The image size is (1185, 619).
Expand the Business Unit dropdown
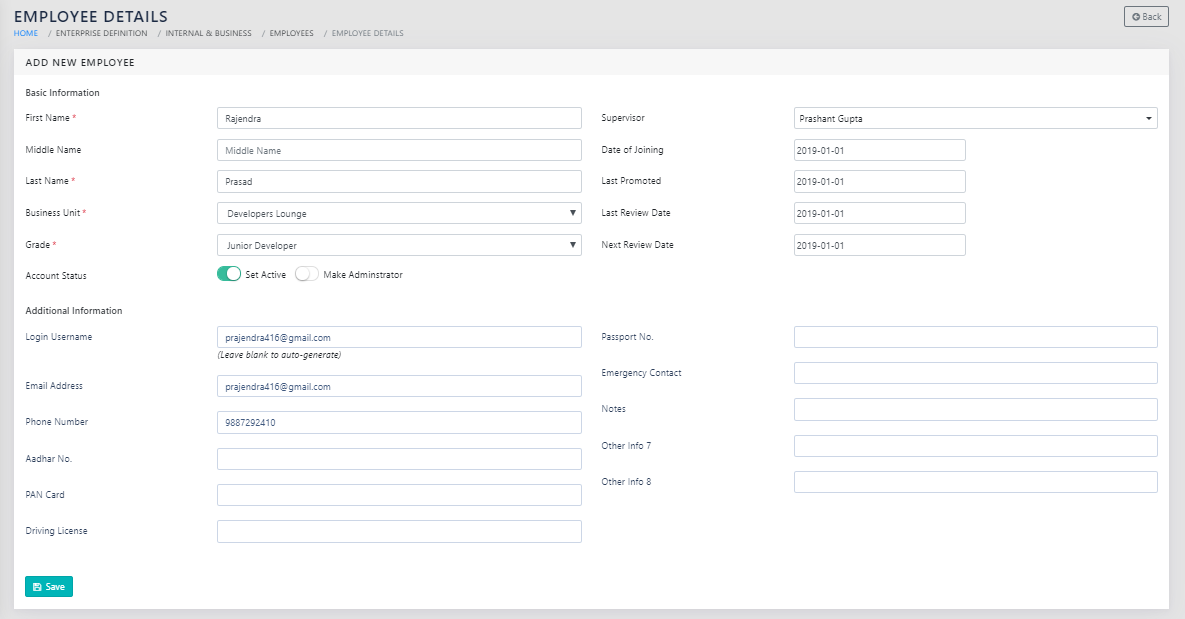pyautogui.click(x=399, y=213)
